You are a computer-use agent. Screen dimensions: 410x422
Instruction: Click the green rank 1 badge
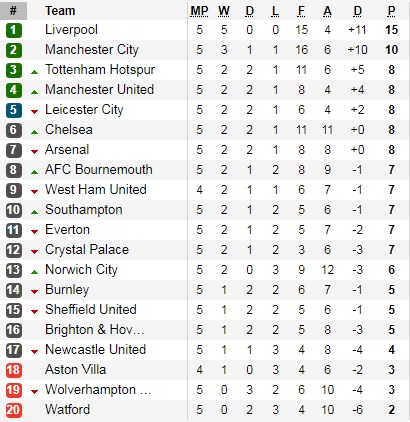tap(14, 30)
